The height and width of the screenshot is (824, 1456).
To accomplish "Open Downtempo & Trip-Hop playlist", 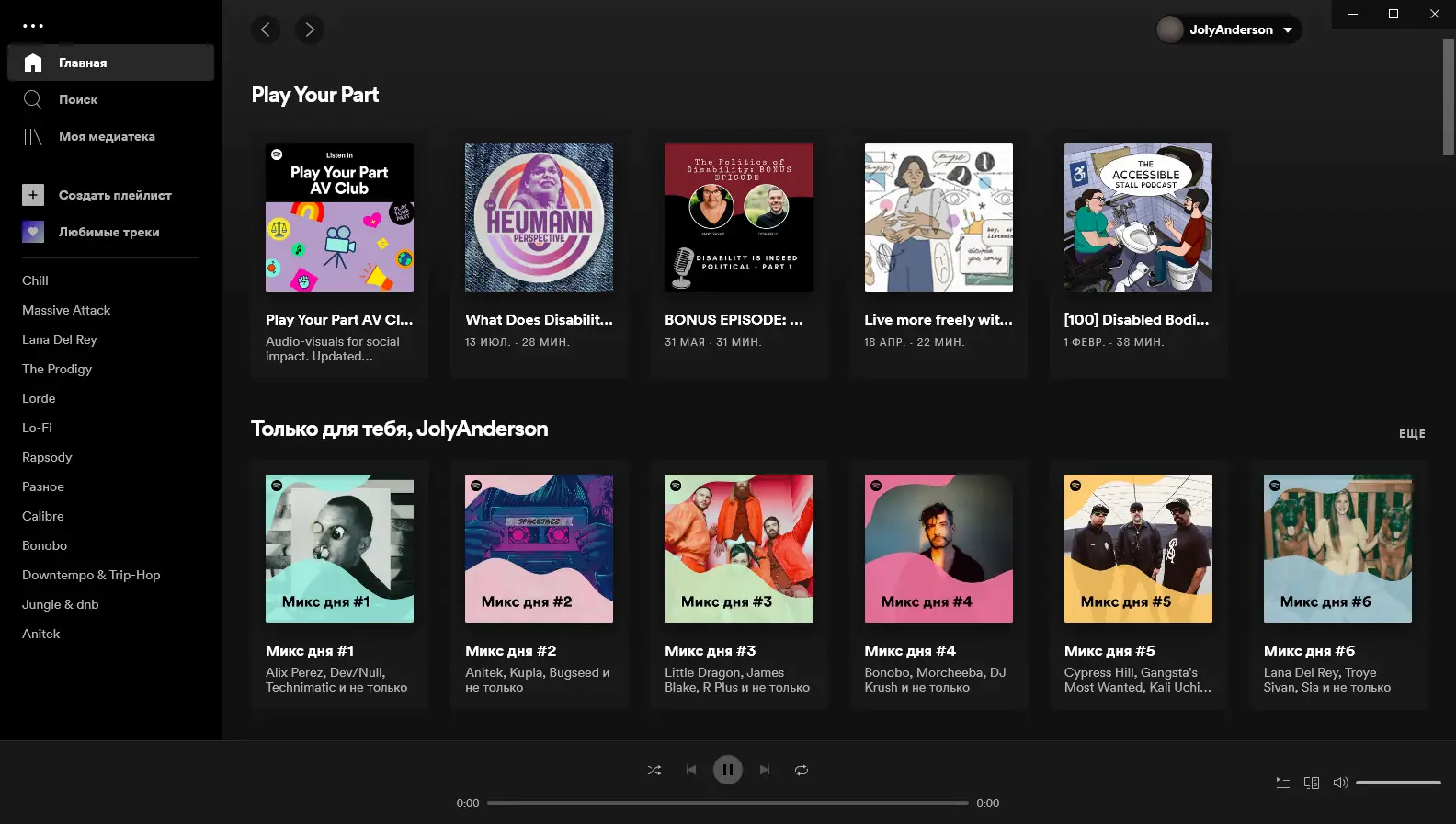I will click(91, 575).
